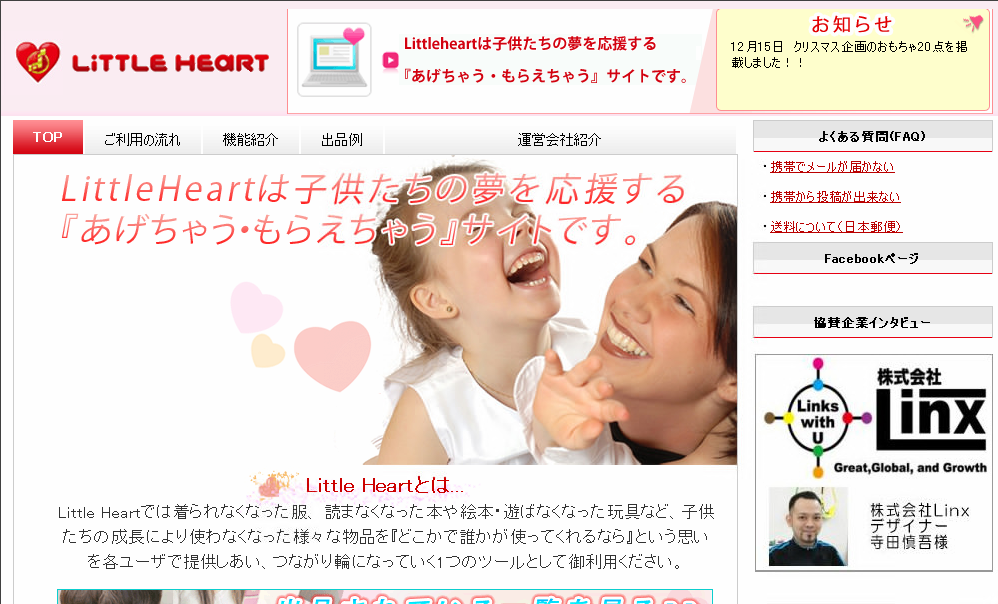This screenshot has width=998, height=604.
Task: Switch to the 機能紹介 tab
Action: [250, 139]
